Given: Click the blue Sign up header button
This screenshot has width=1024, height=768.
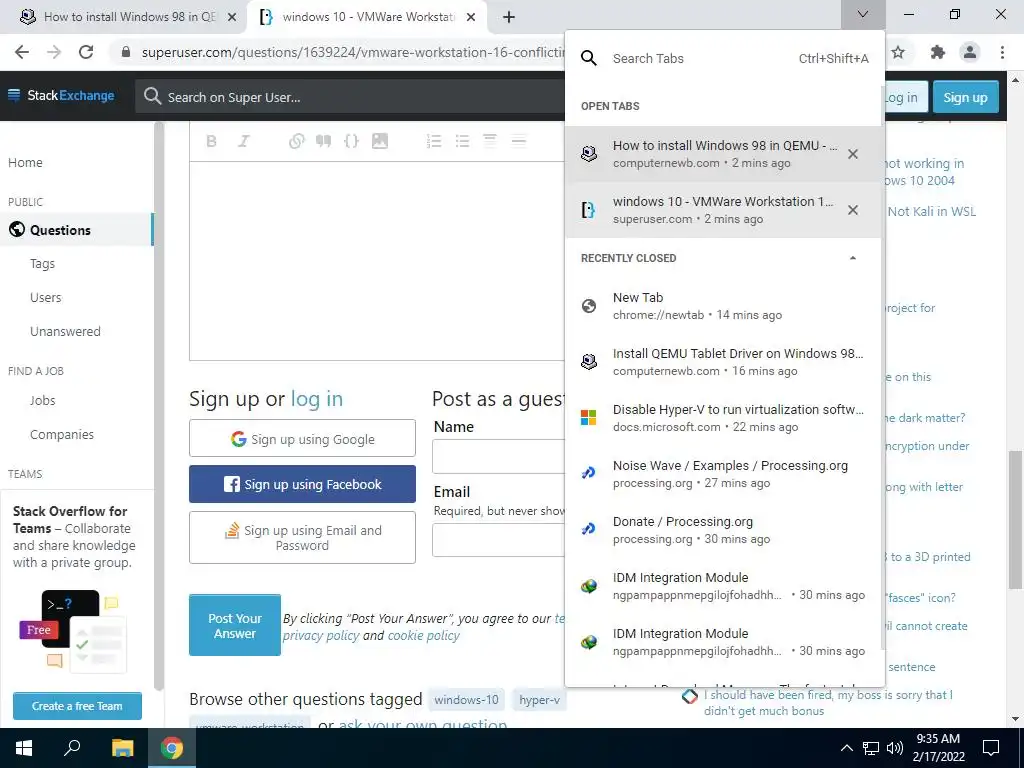Looking at the screenshot, I should [965, 97].
